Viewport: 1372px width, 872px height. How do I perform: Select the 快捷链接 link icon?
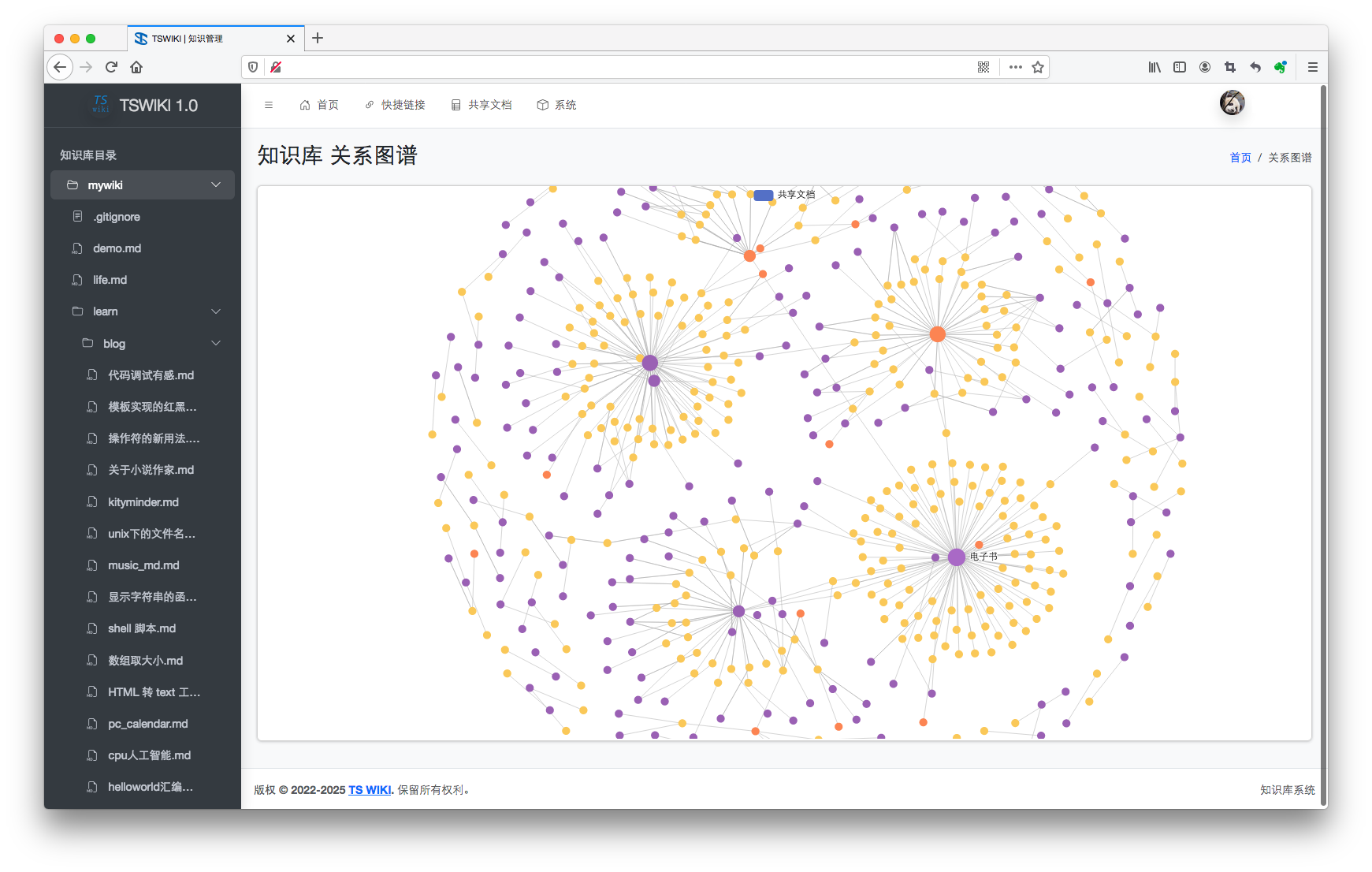click(369, 104)
